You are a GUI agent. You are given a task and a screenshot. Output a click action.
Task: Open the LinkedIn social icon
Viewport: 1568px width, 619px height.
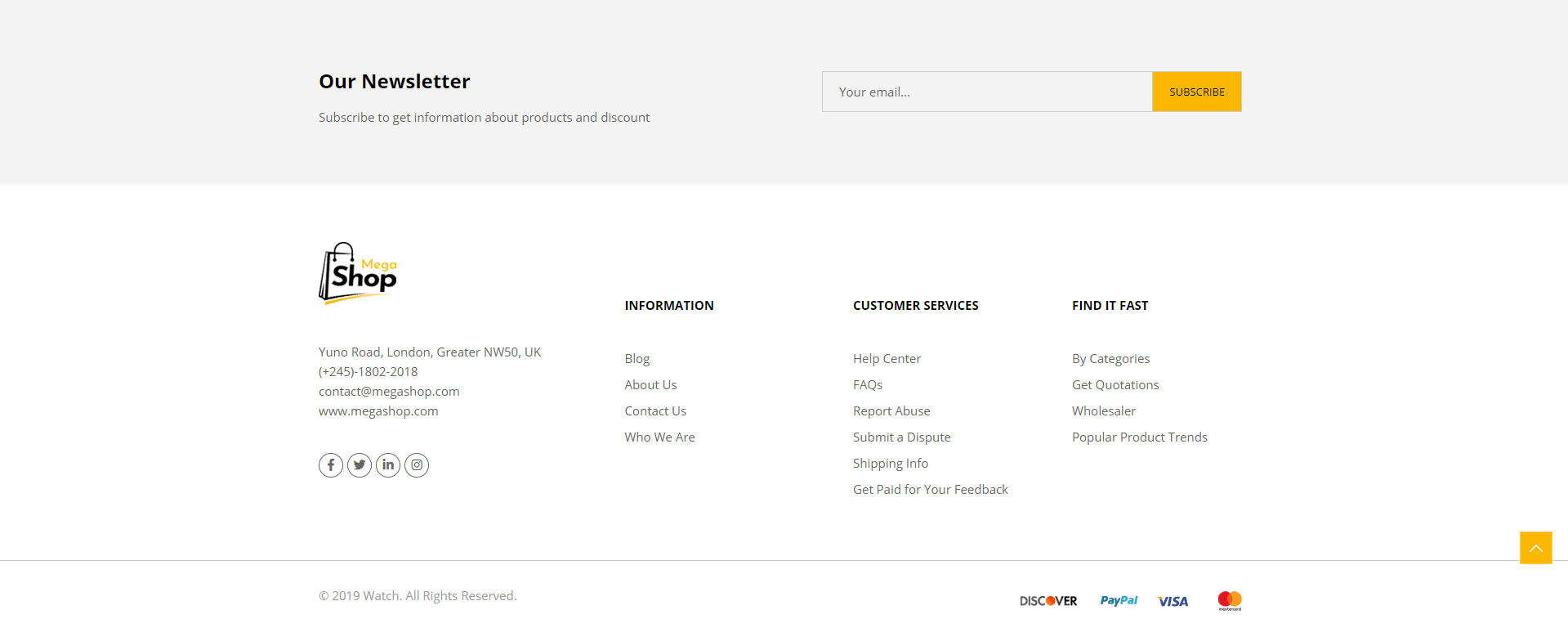[388, 465]
